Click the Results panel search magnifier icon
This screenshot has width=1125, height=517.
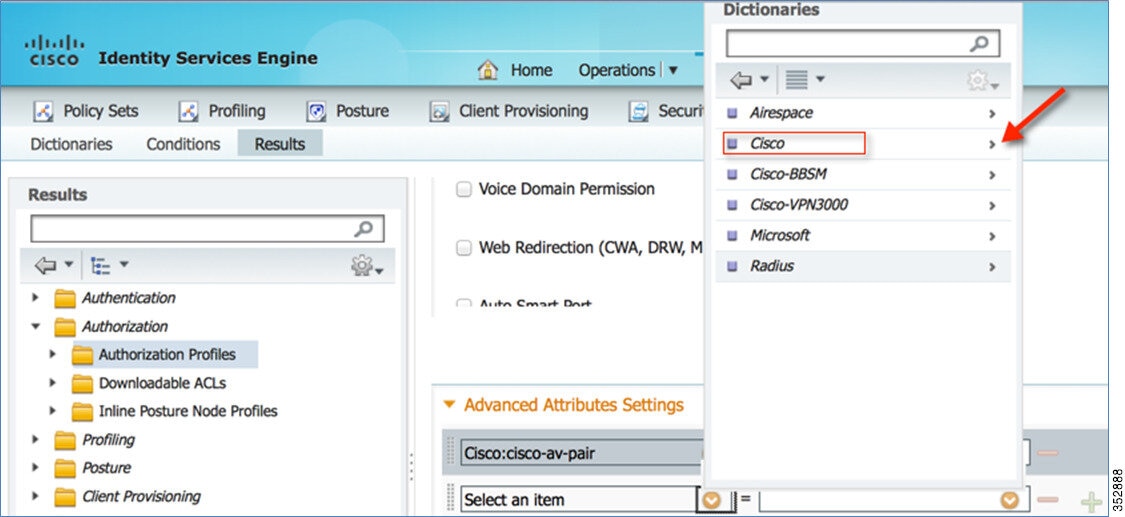click(x=364, y=229)
